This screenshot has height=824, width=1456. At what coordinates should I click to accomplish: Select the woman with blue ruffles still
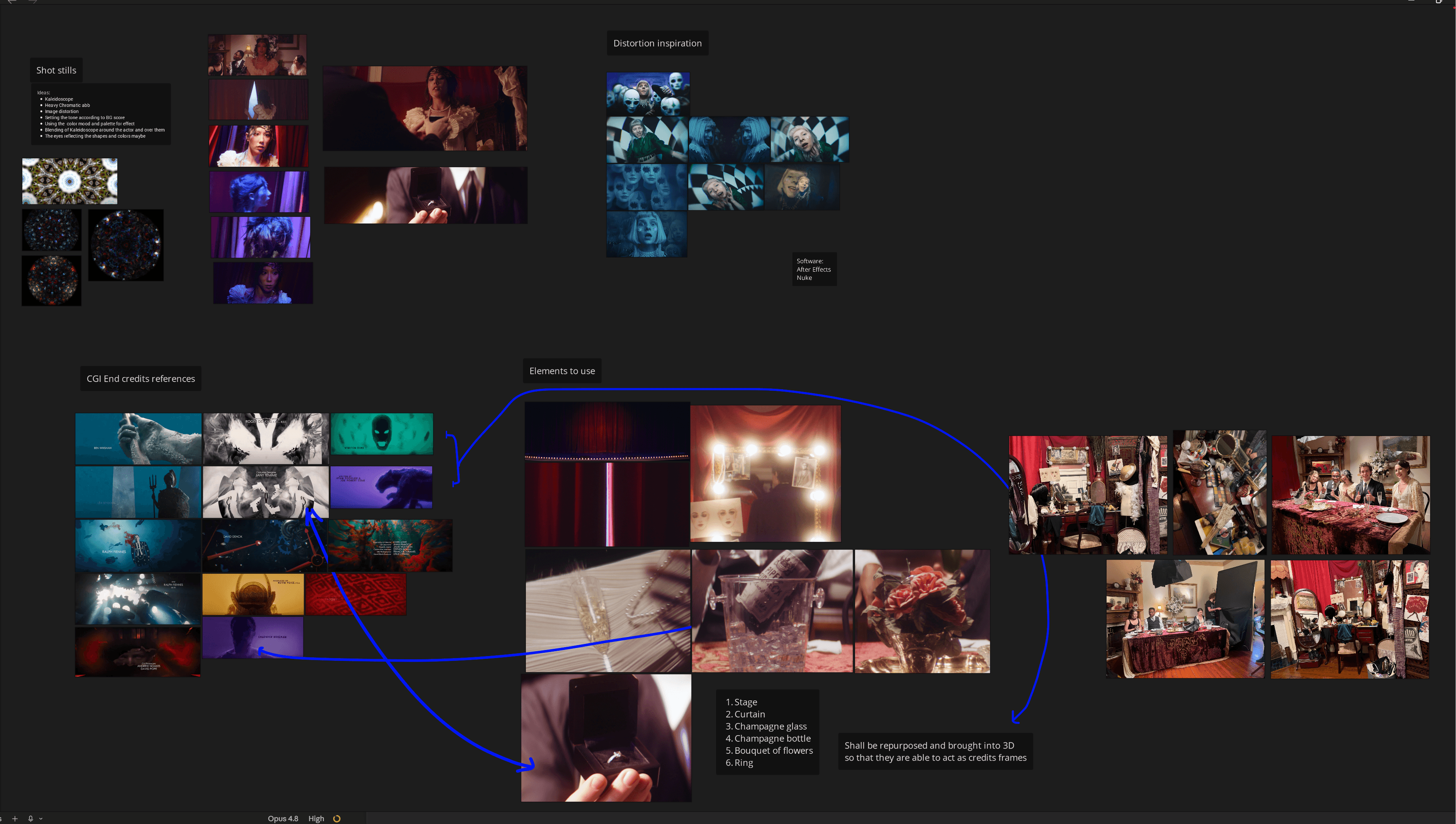[x=263, y=283]
